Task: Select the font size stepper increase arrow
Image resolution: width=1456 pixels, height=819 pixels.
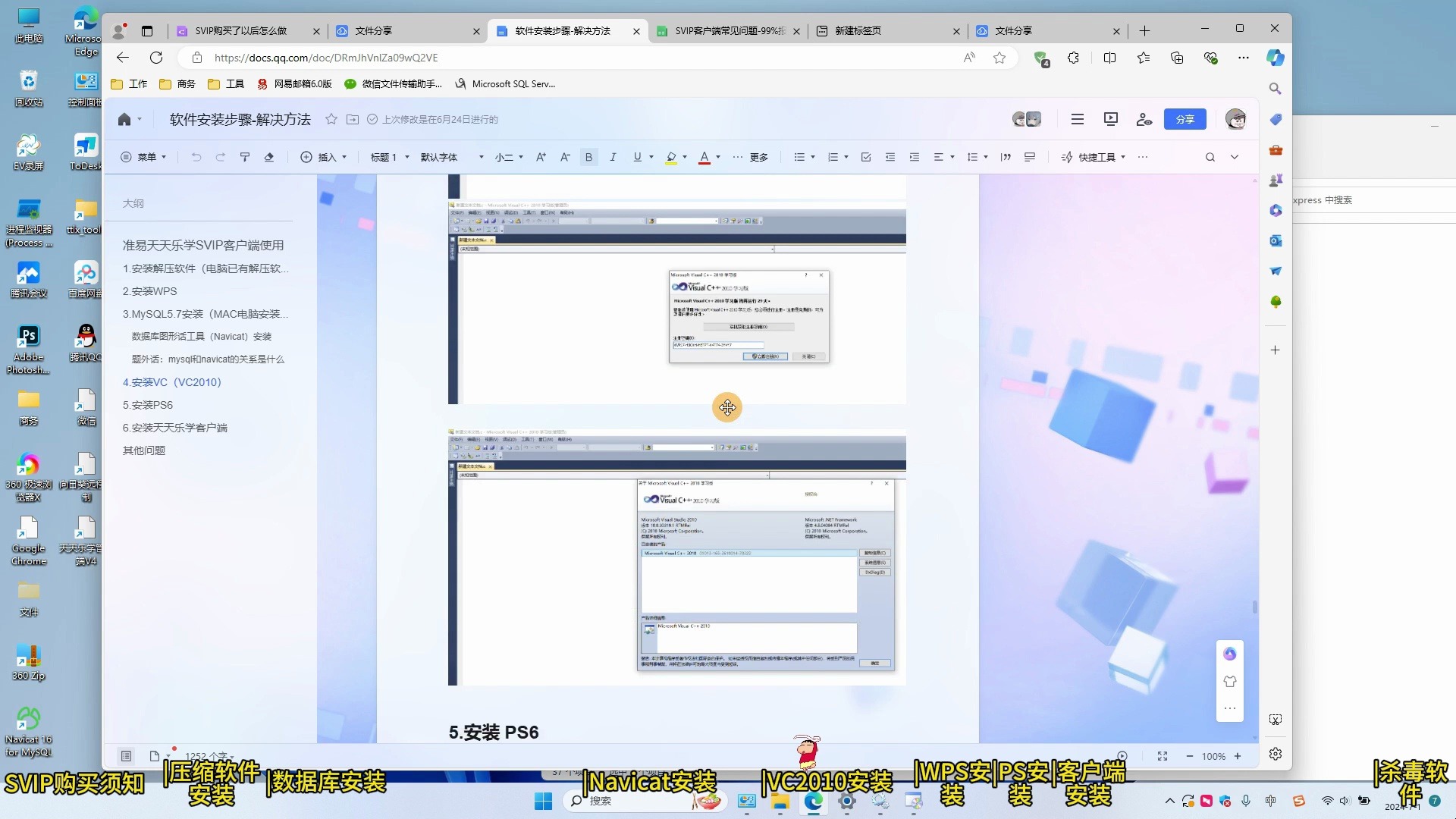Action: point(541,157)
